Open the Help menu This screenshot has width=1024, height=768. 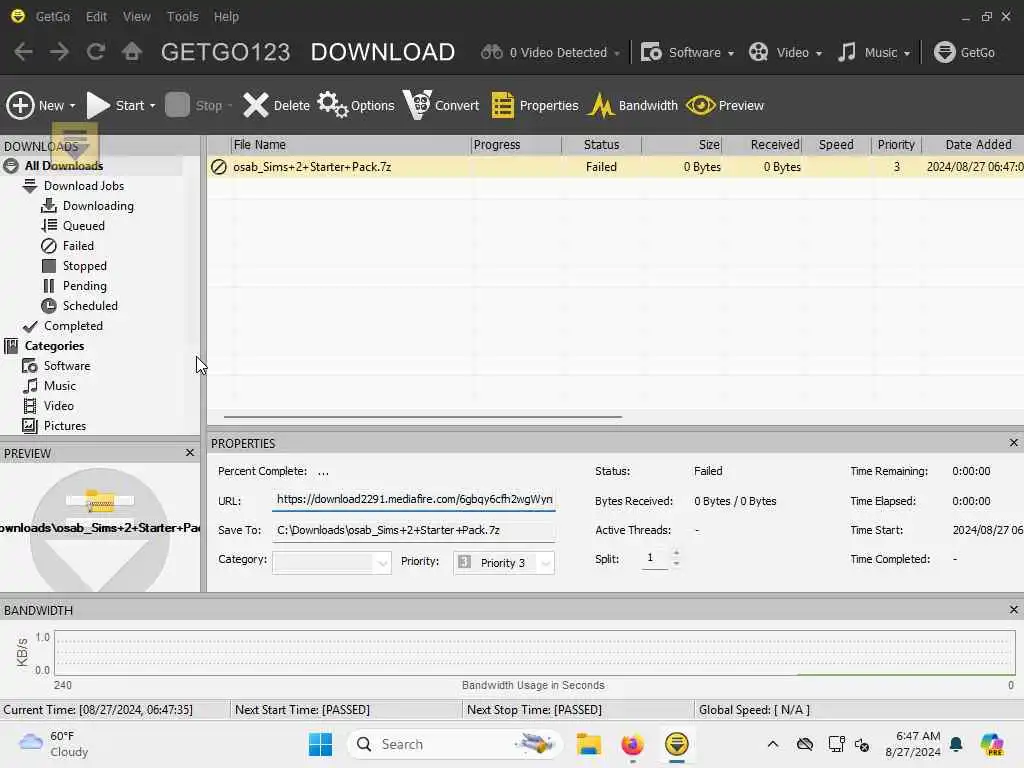[226, 16]
